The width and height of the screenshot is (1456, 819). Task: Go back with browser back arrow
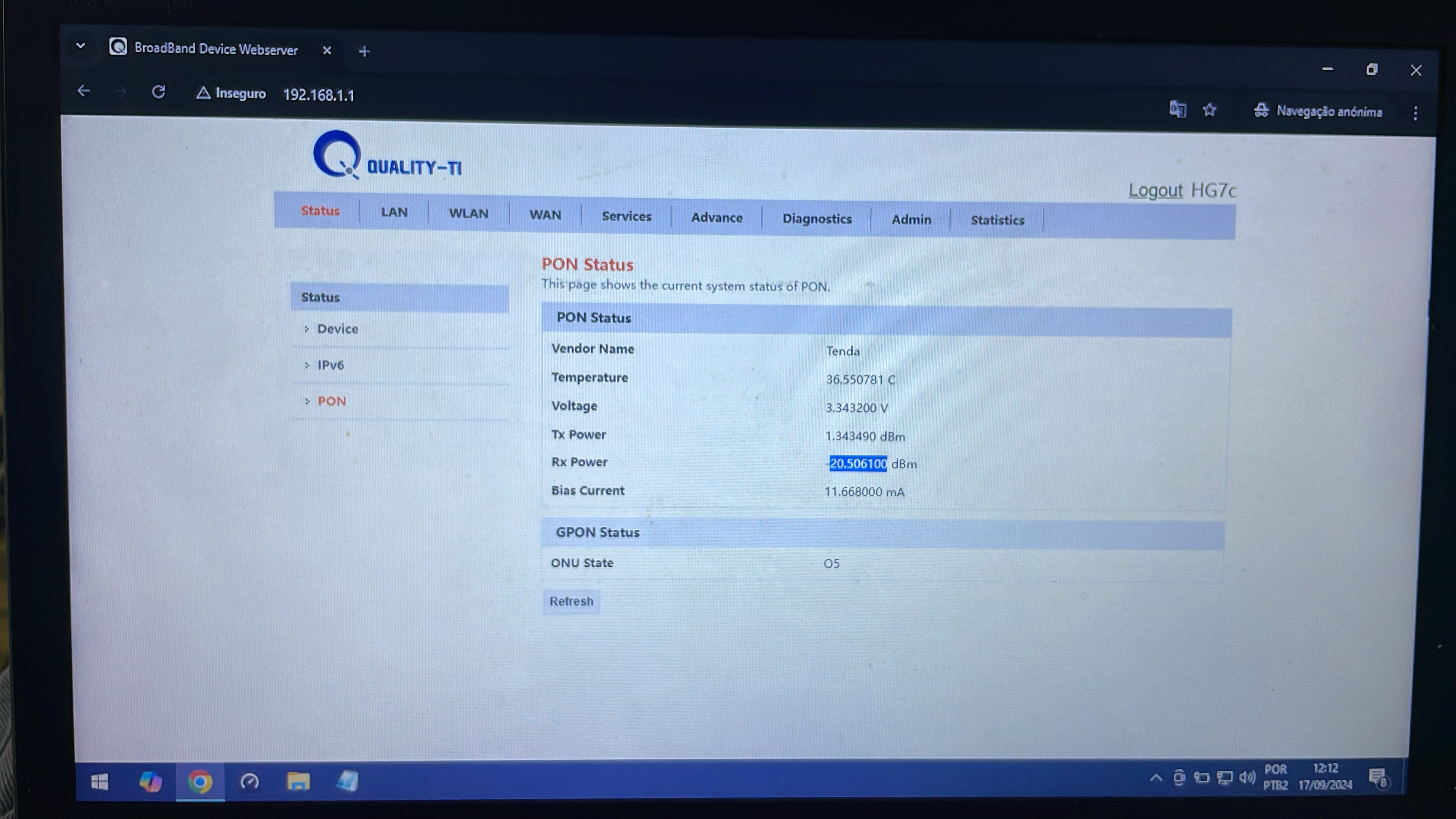click(84, 91)
